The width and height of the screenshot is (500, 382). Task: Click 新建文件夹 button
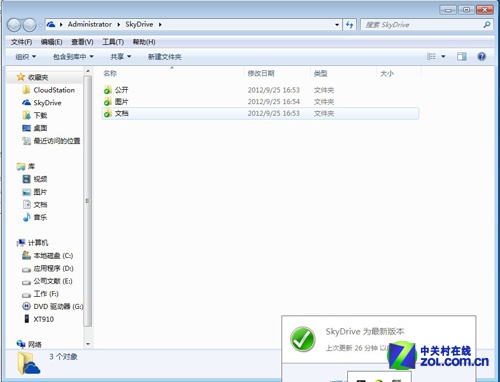click(165, 57)
